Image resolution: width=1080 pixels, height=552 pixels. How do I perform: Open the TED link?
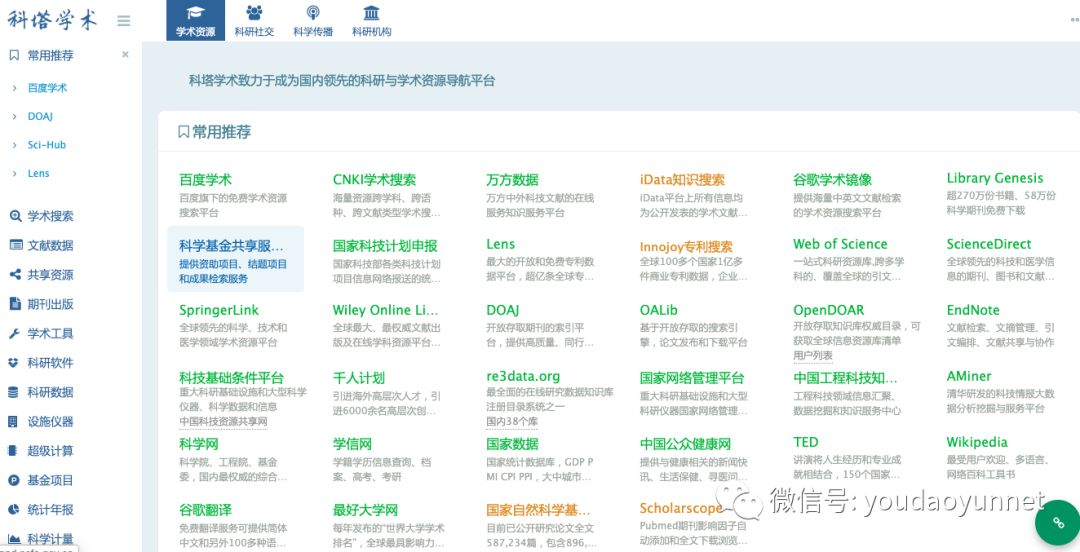(x=806, y=442)
